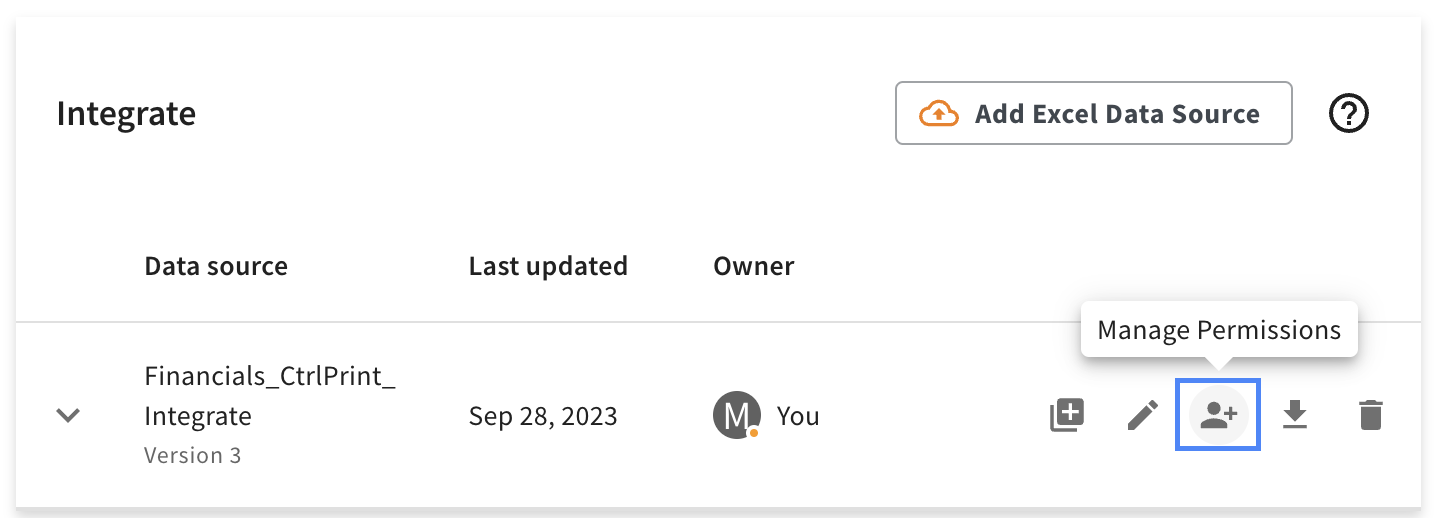Click the orange cloud upload icon
This screenshot has width=1441, height=518.
pyautogui.click(x=939, y=114)
